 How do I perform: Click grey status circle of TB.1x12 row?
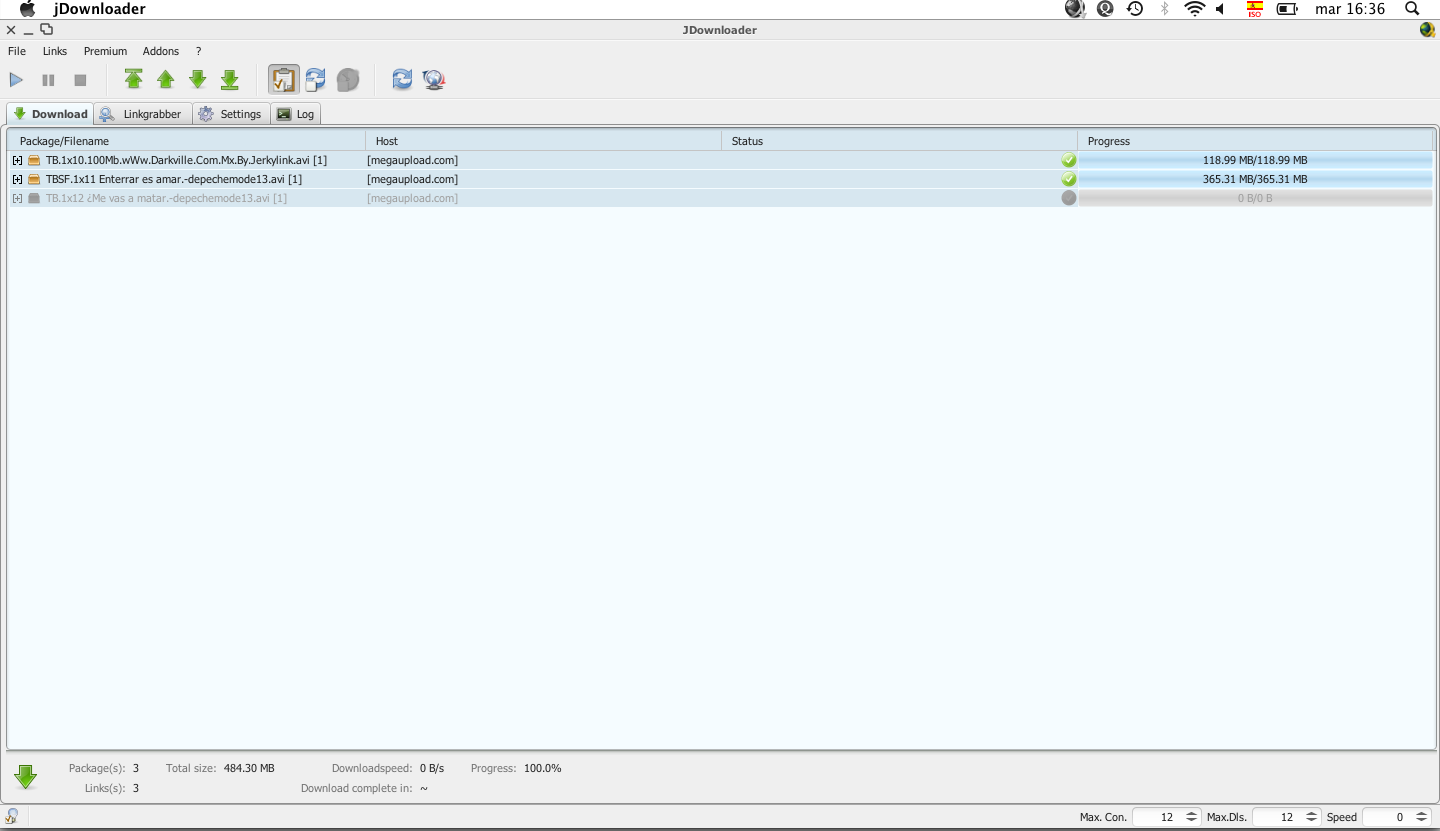1069,198
